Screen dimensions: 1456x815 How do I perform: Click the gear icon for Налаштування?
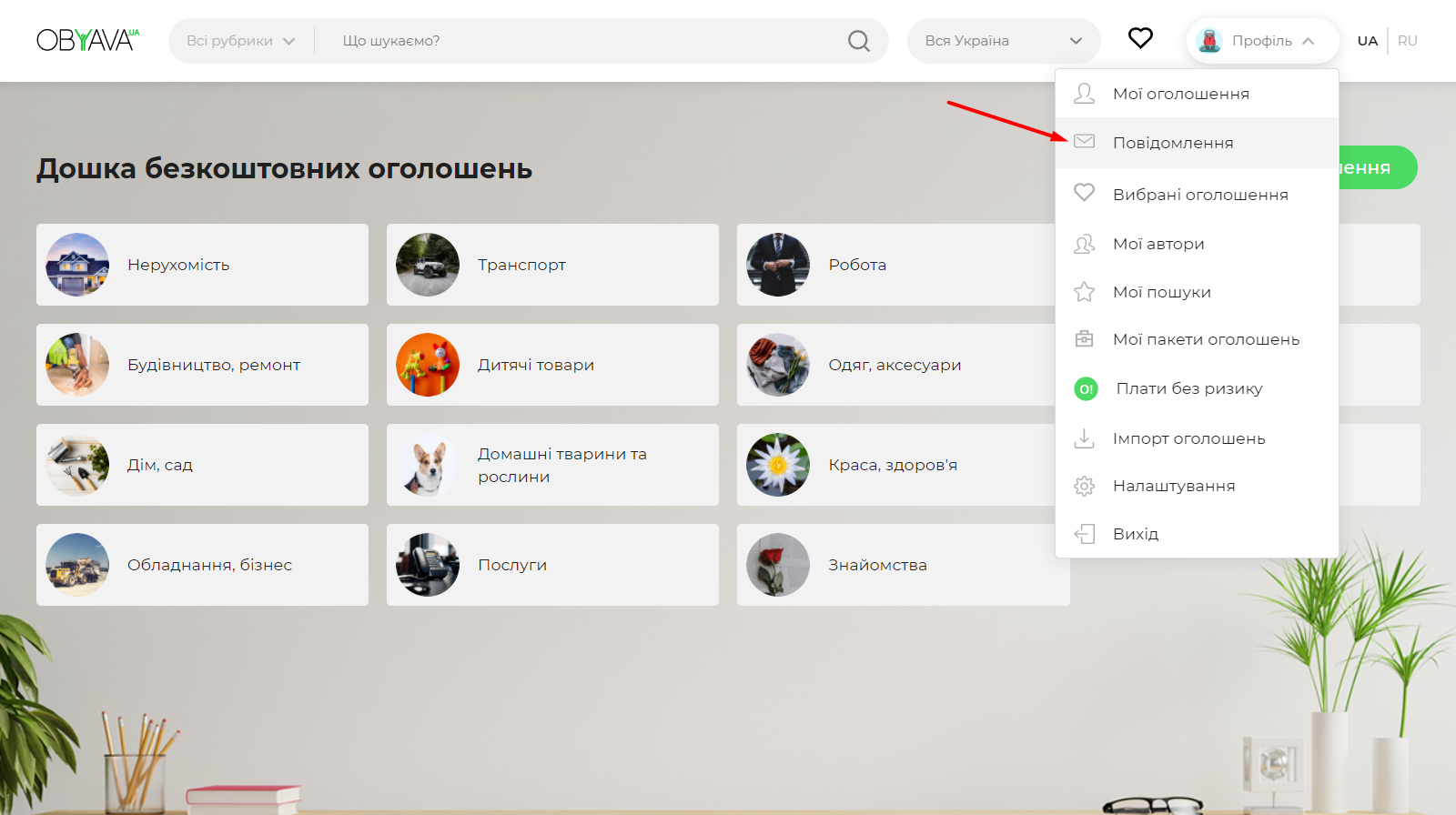pyautogui.click(x=1084, y=486)
